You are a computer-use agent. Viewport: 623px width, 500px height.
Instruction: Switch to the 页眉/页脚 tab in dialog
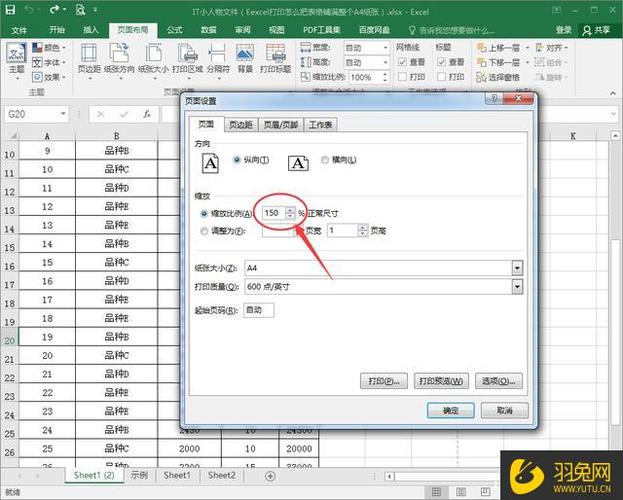pos(281,125)
